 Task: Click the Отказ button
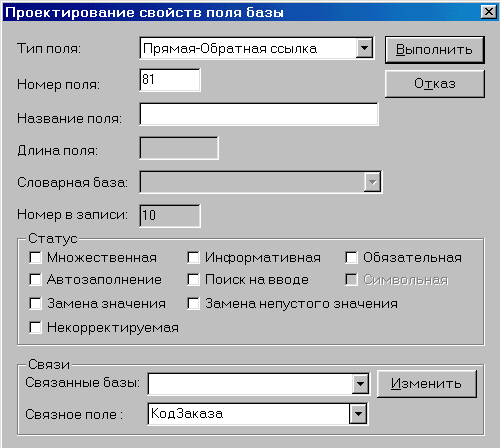(x=434, y=83)
